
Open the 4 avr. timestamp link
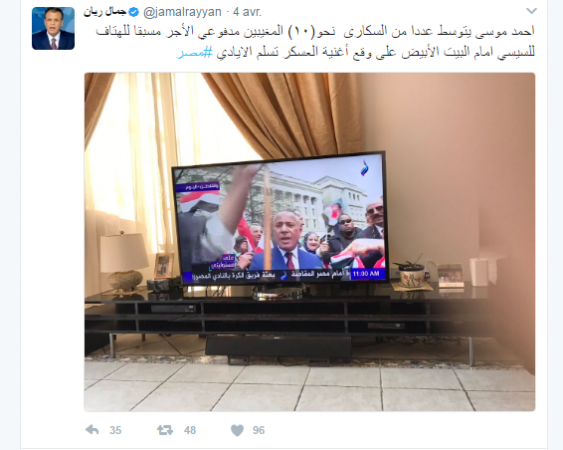pyautogui.click(x=247, y=13)
